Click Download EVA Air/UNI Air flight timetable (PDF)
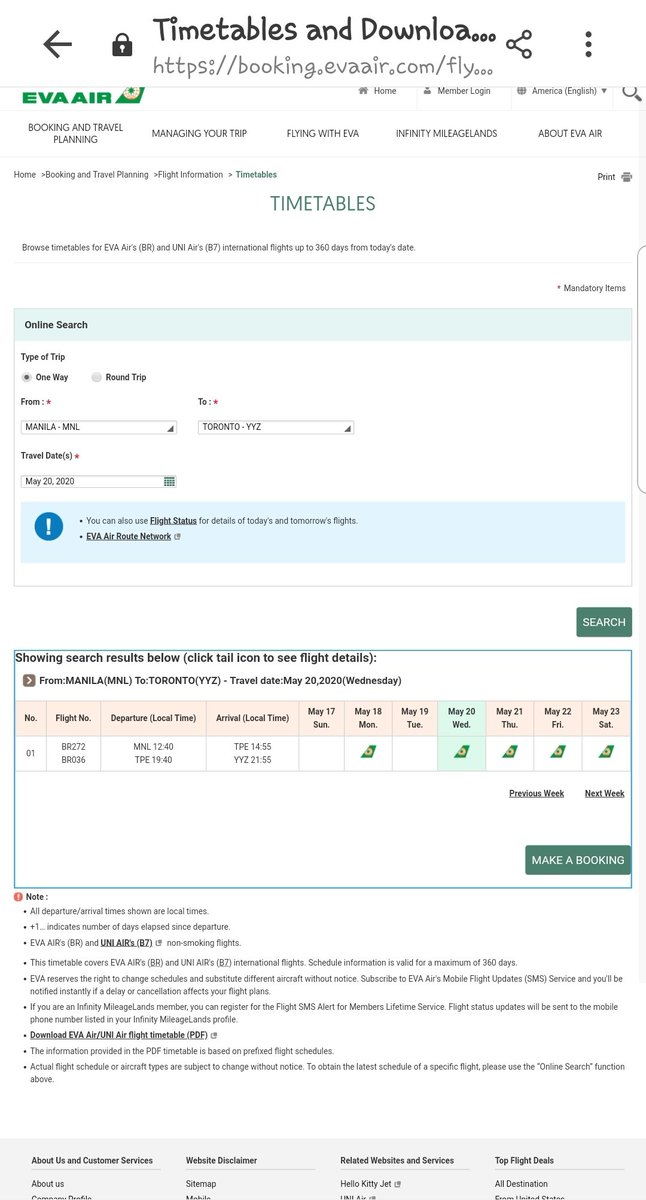 tap(119, 1035)
